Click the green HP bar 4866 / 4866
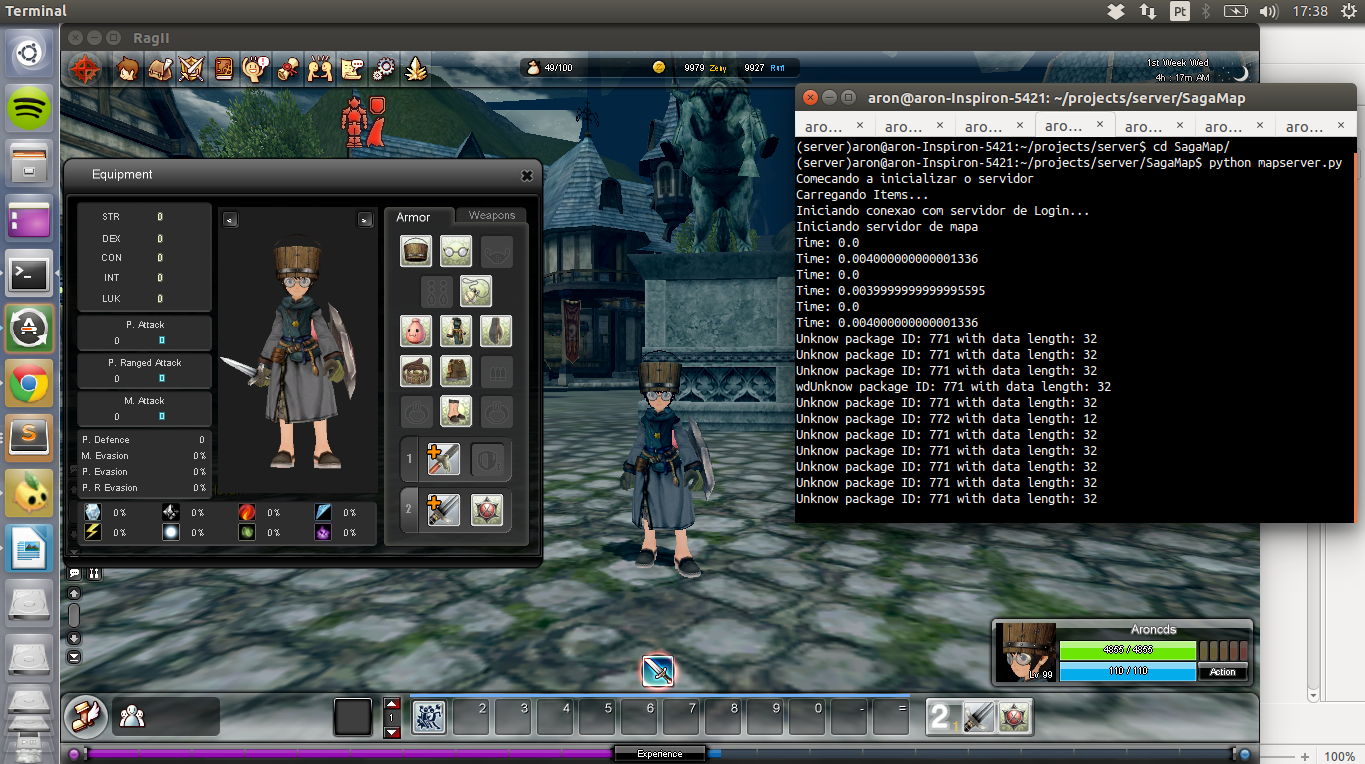Viewport: 1365px width, 764px height. click(1127, 650)
